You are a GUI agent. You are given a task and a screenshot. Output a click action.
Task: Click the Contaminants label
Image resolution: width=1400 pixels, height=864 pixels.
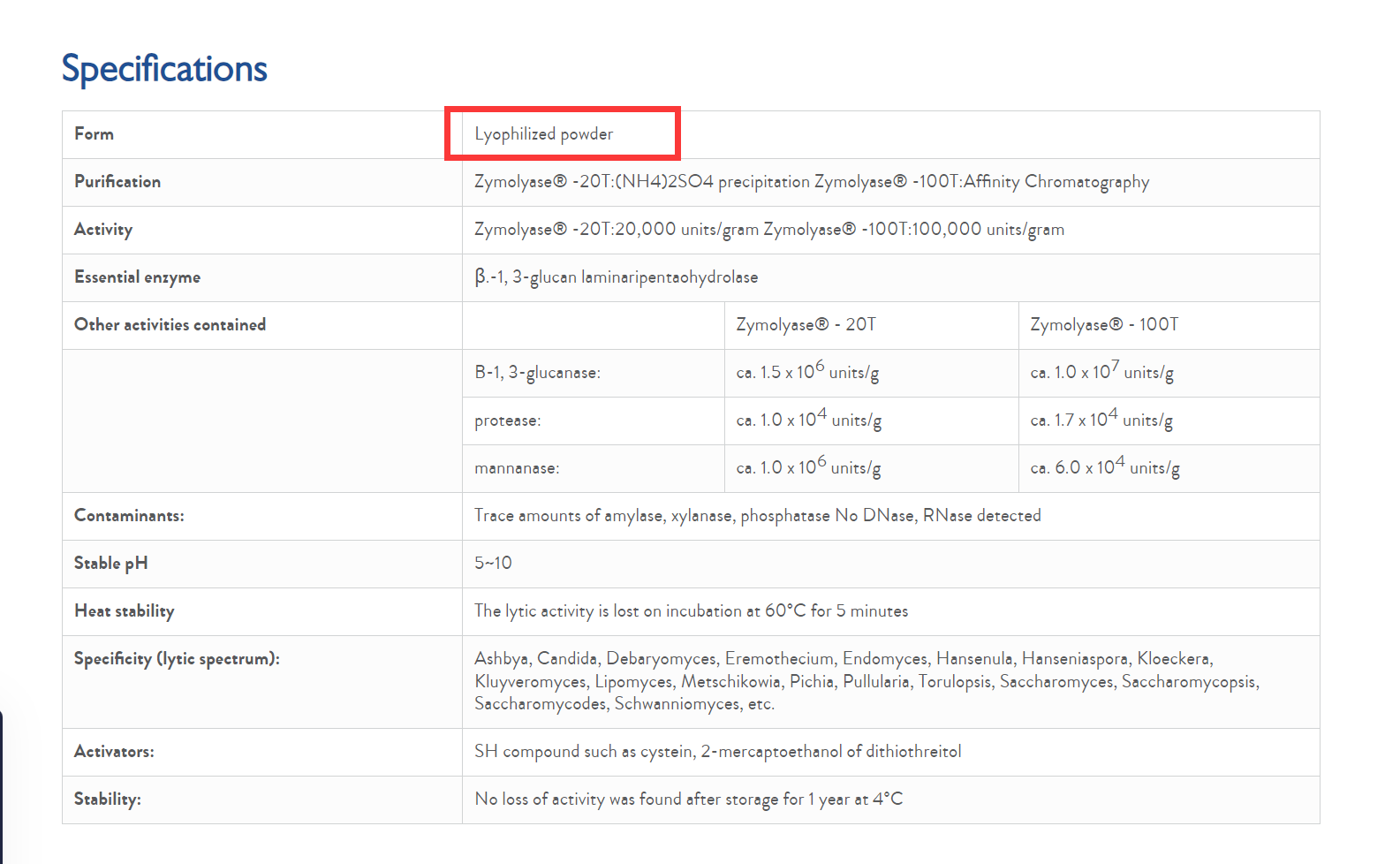tap(129, 516)
